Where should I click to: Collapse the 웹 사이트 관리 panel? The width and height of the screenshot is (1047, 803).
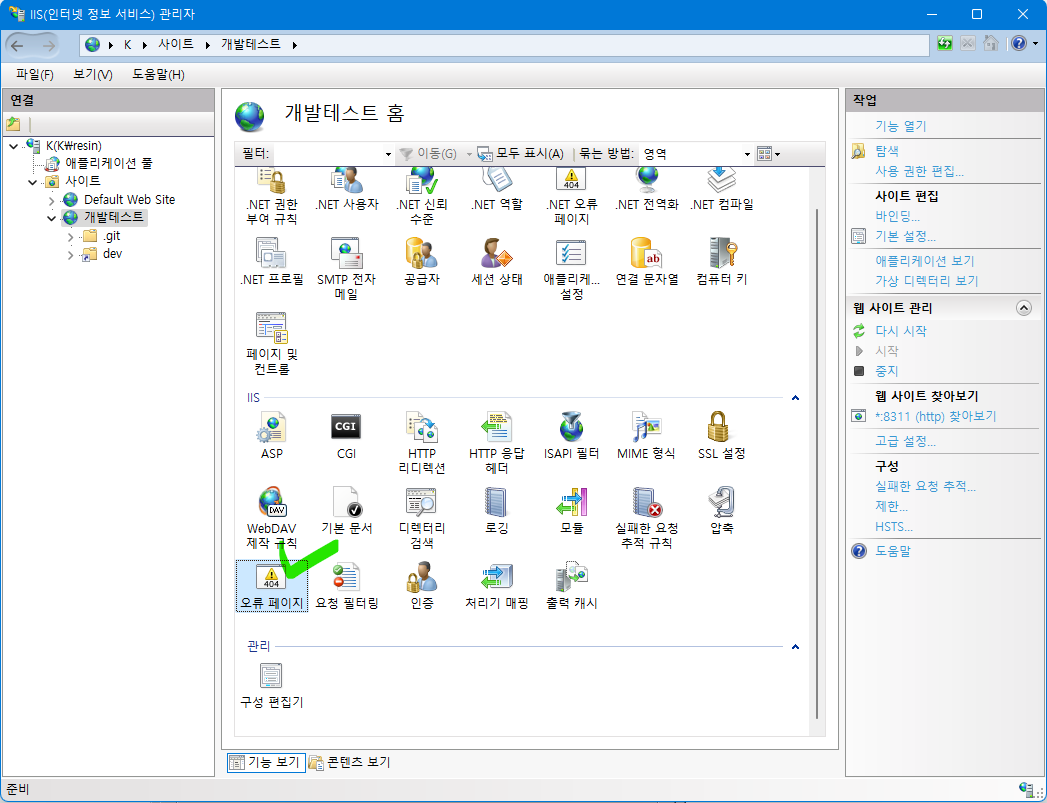1023,308
